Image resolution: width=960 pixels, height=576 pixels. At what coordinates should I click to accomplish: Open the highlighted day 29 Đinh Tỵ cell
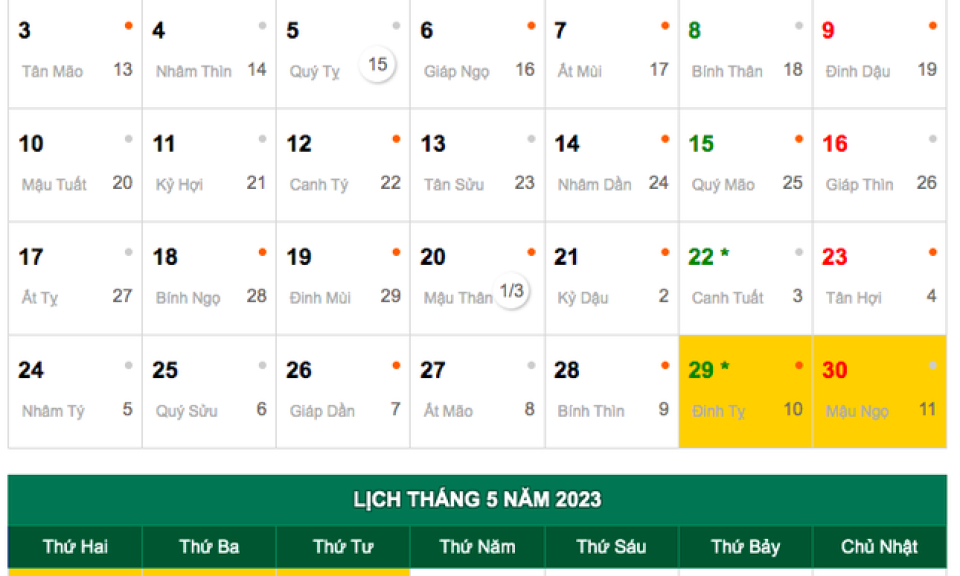point(746,392)
